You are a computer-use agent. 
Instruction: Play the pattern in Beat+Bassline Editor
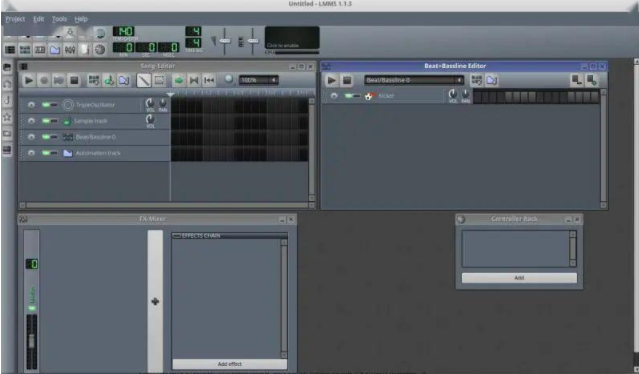point(332,80)
